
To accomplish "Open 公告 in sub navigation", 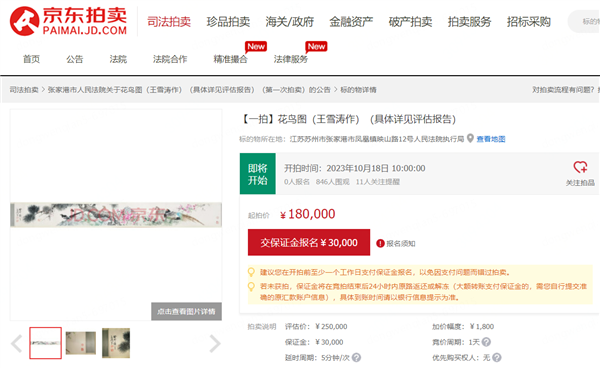I will [75, 59].
